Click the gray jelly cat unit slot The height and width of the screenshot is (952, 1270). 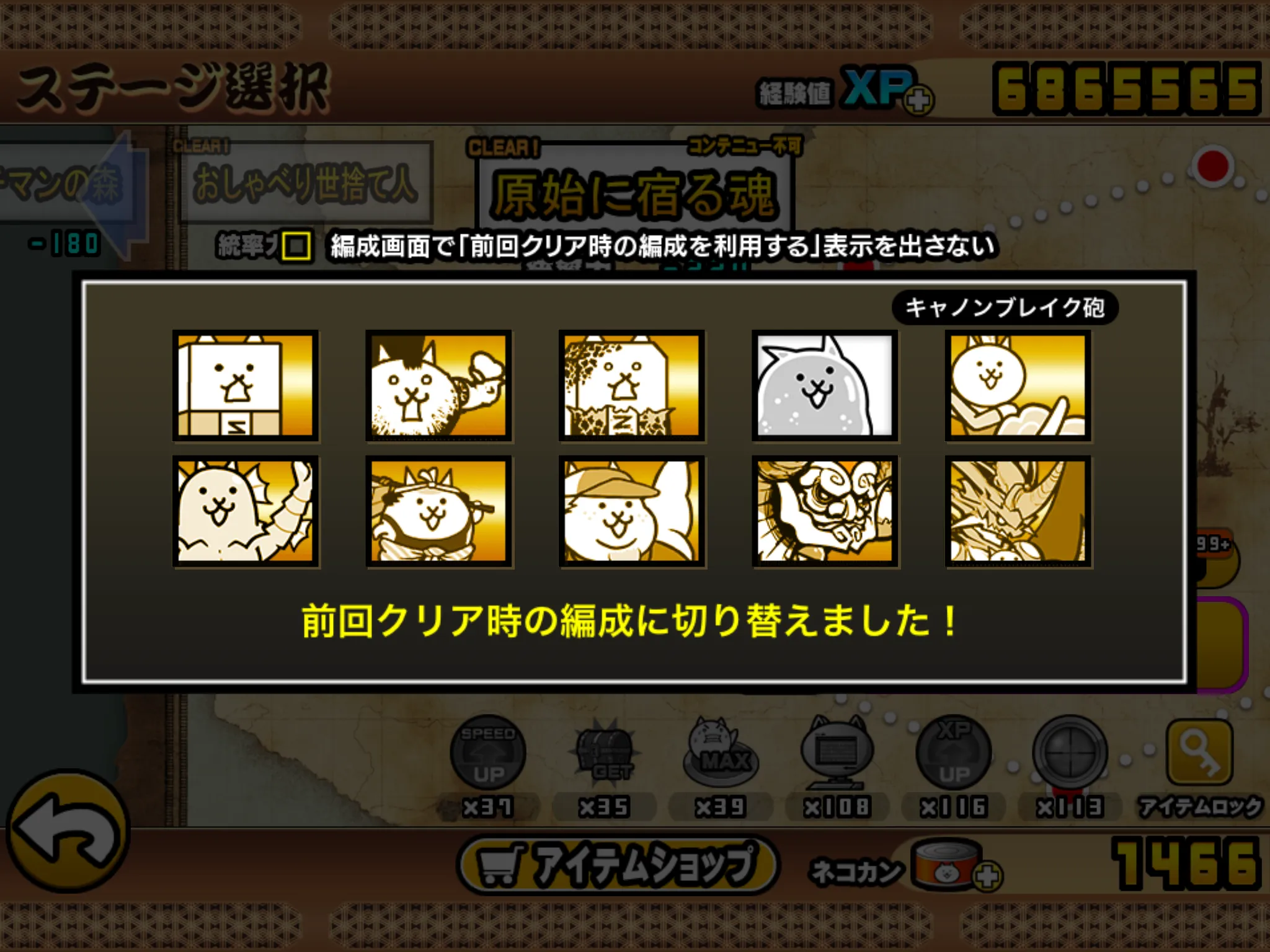(x=825, y=386)
